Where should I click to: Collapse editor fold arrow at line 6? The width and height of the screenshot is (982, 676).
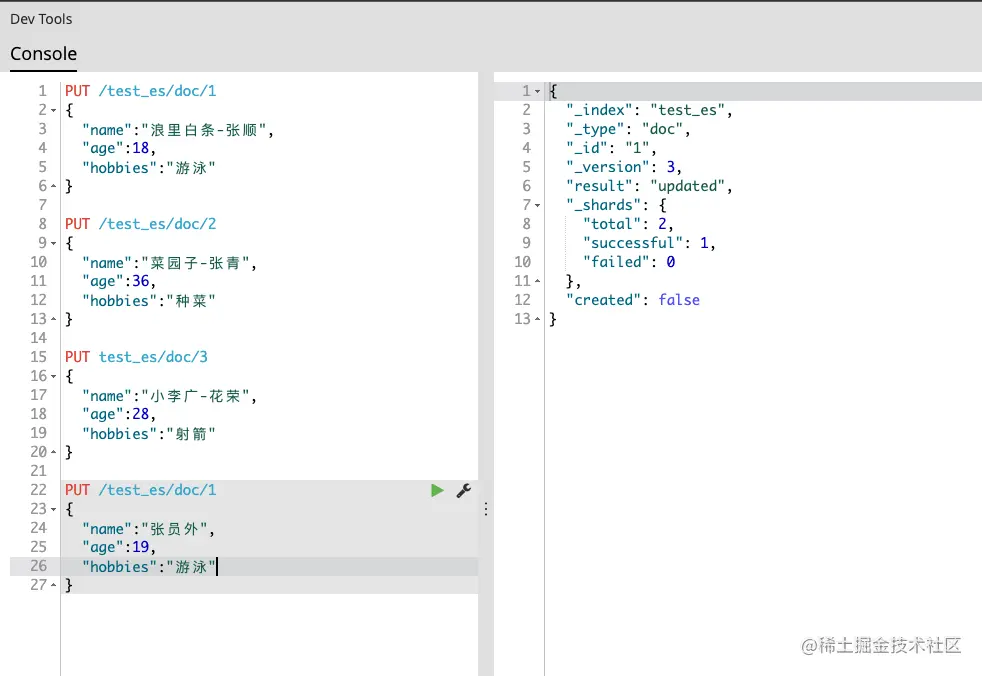tap(53, 186)
